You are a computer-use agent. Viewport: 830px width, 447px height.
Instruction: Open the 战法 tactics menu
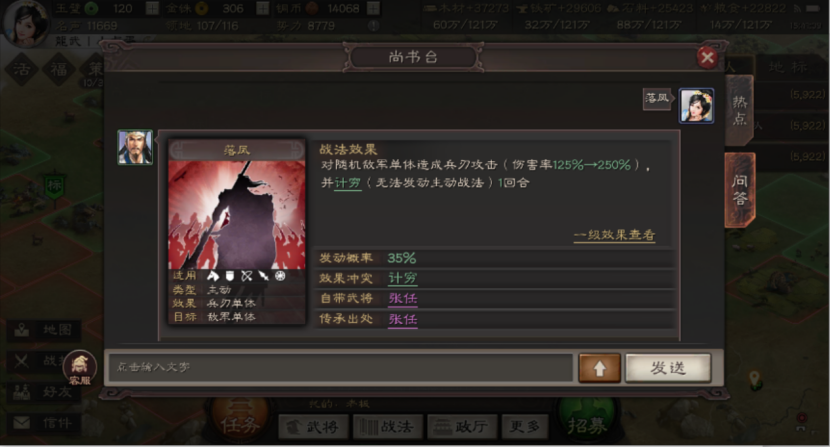(387, 427)
